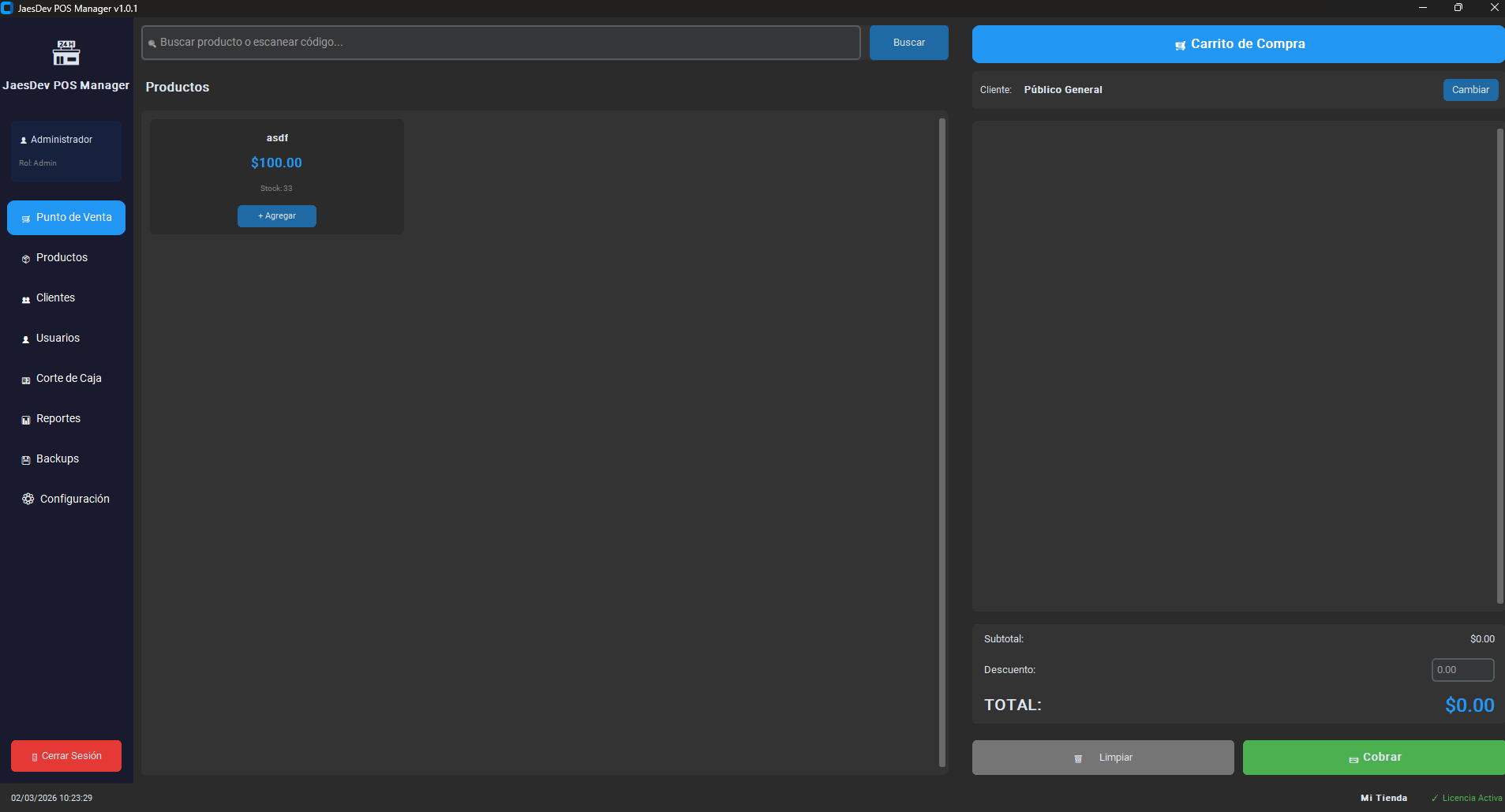
Task: Click the Público General client name
Action: click(x=1063, y=90)
